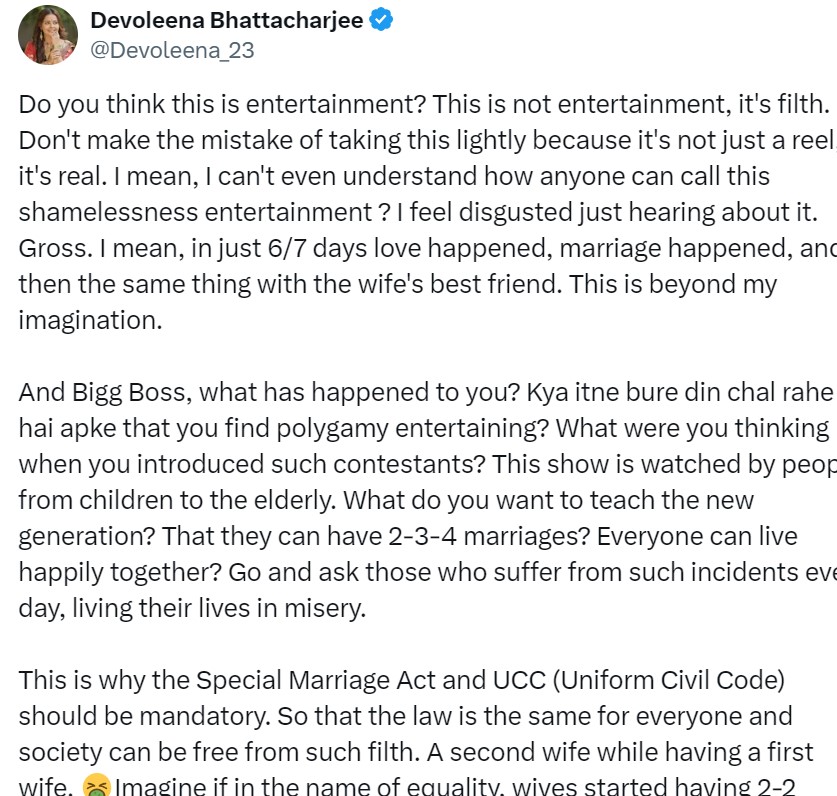
Task: Click Devoleena's profile avatar photo
Action: pos(48,34)
